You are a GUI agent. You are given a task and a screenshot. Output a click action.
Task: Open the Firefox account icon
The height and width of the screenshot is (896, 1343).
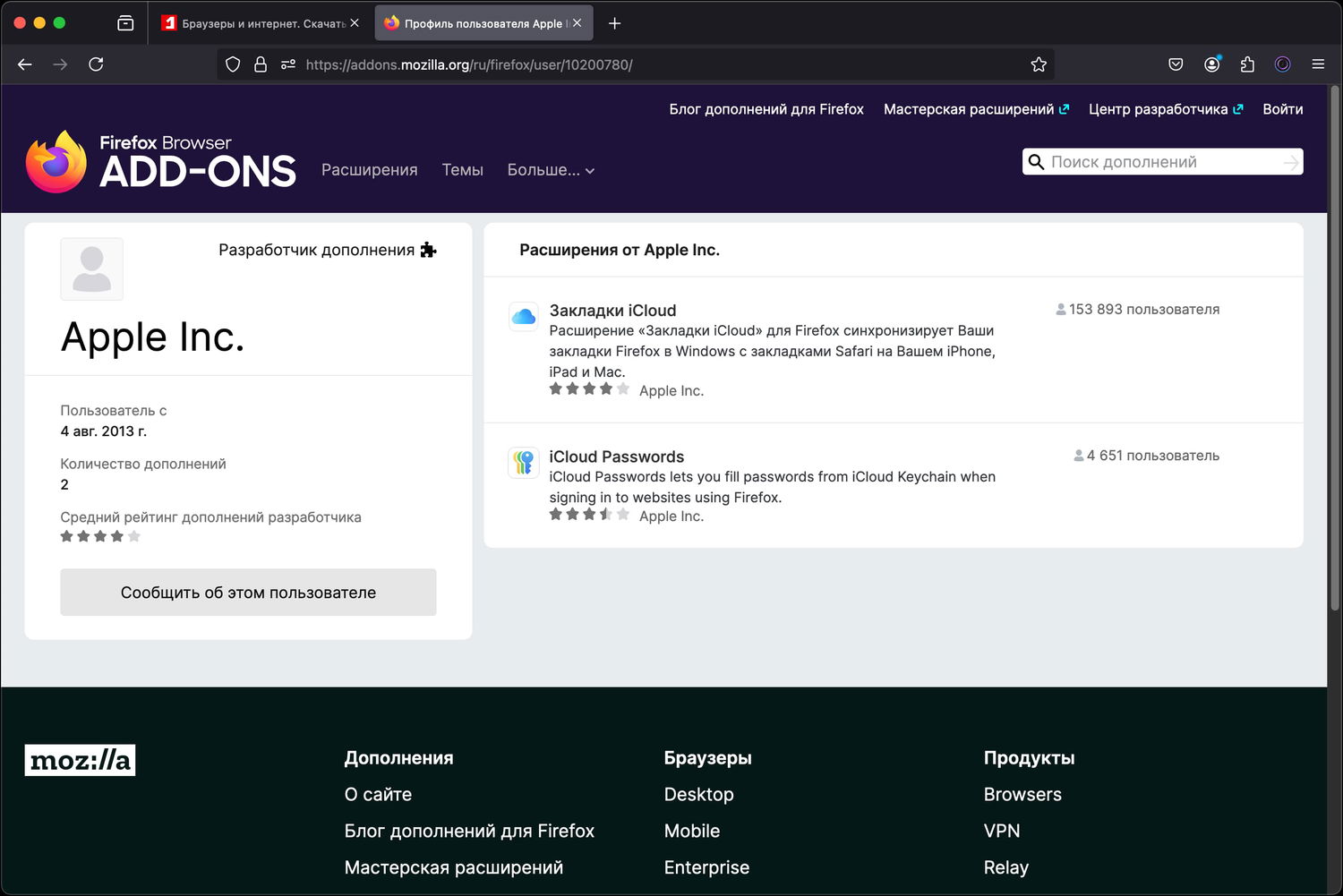coord(1211,64)
